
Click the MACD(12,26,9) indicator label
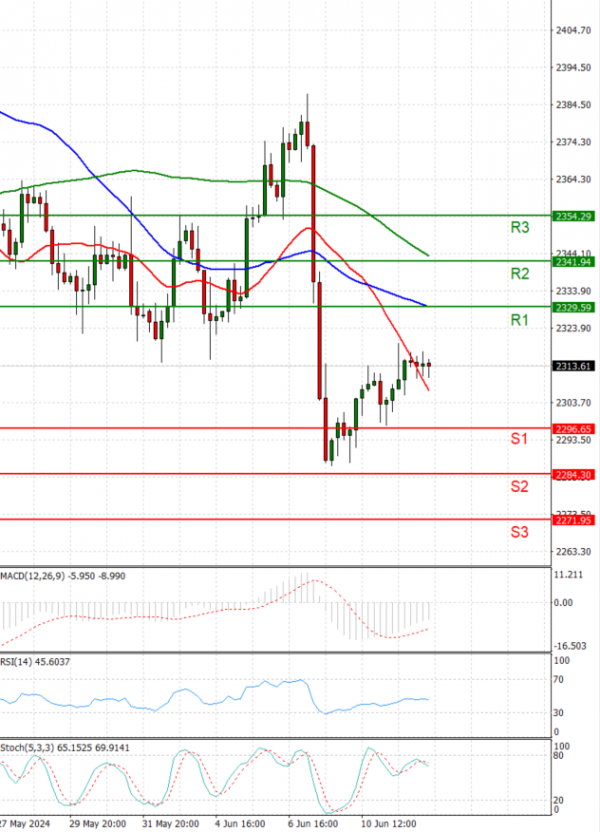click(63, 576)
